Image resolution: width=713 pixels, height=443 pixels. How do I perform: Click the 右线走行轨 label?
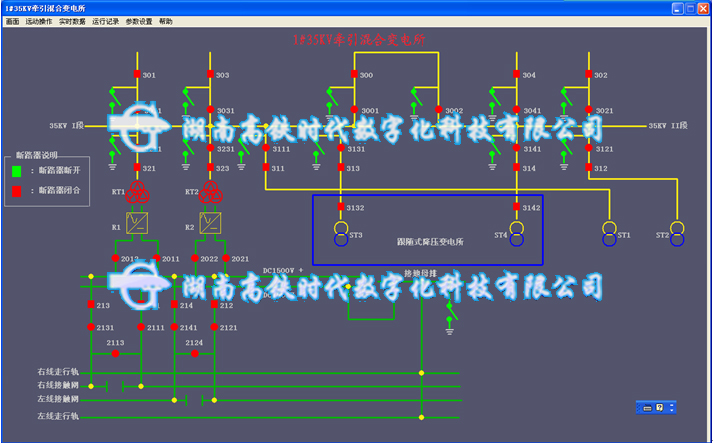click(x=58, y=372)
